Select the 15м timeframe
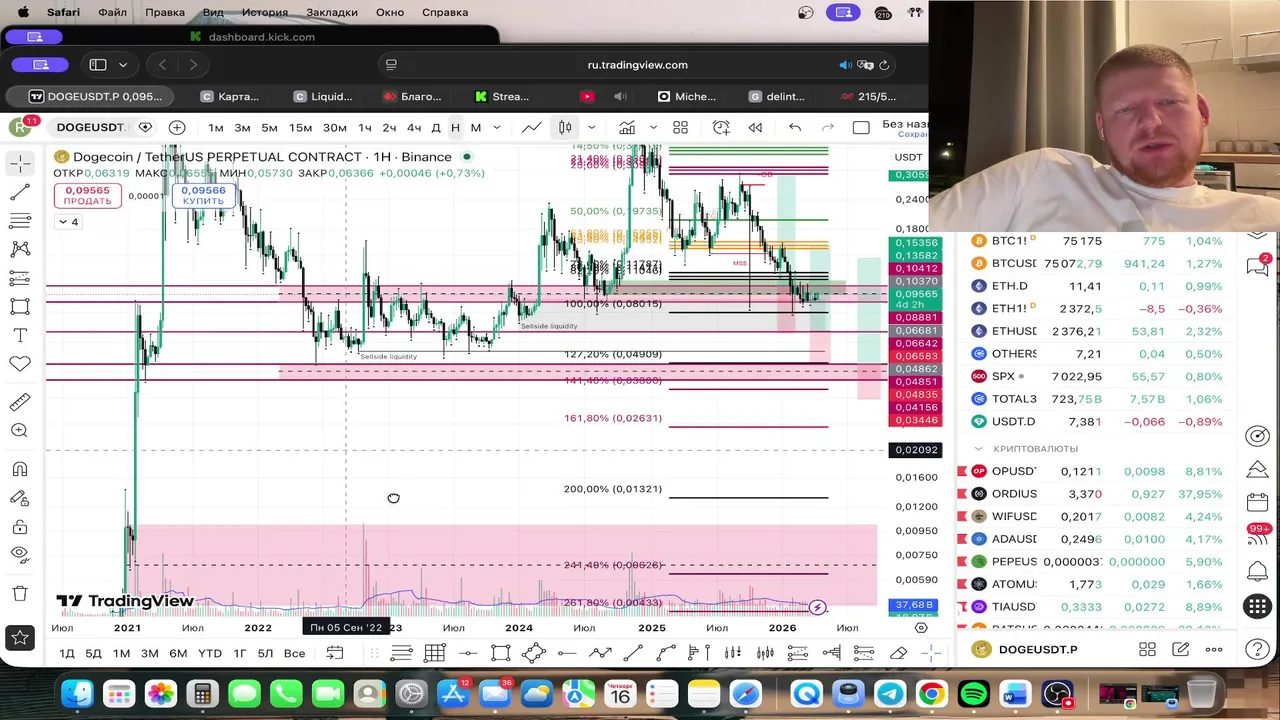 300,127
